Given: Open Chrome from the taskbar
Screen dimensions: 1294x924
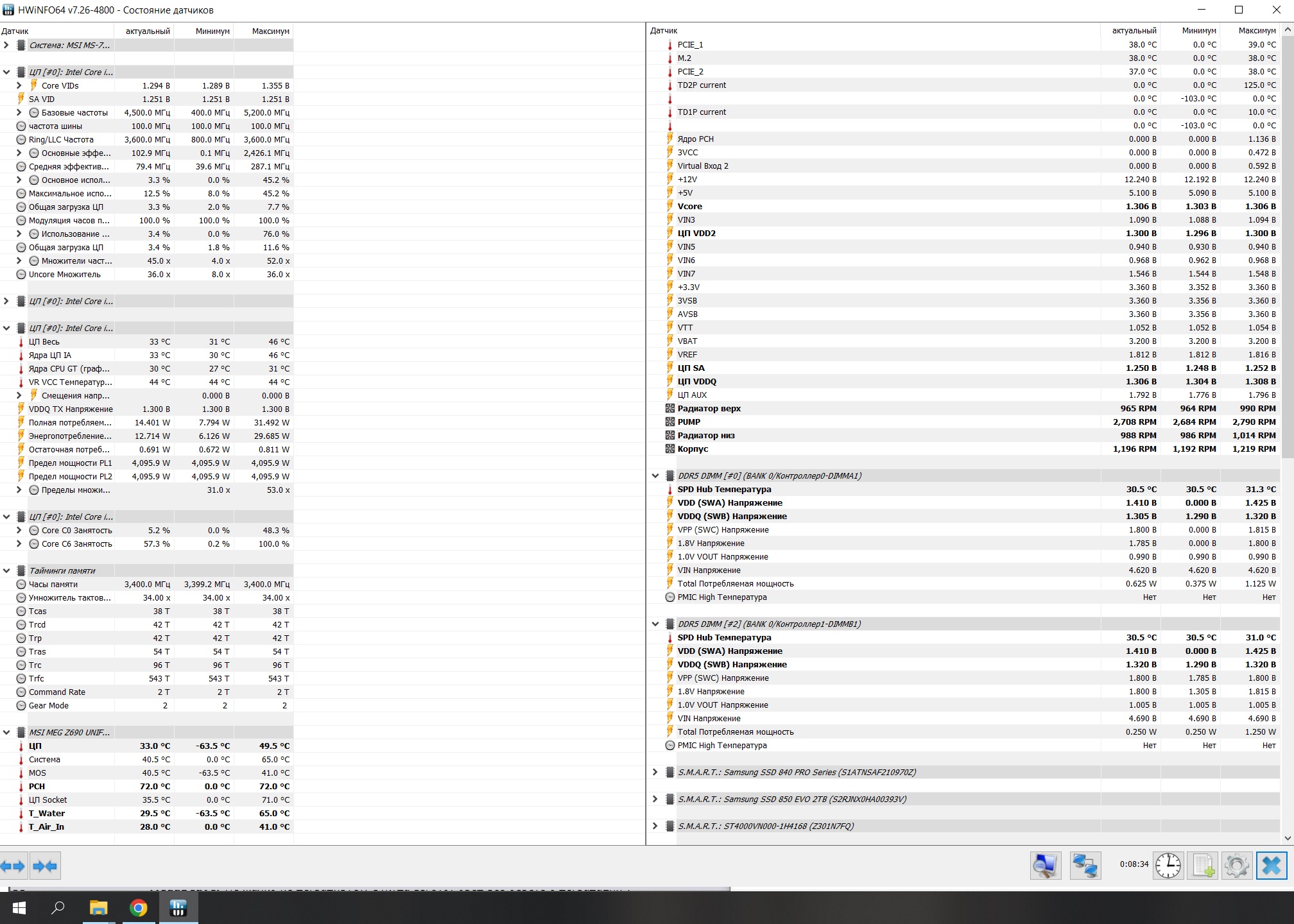Looking at the screenshot, I should (x=139, y=907).
